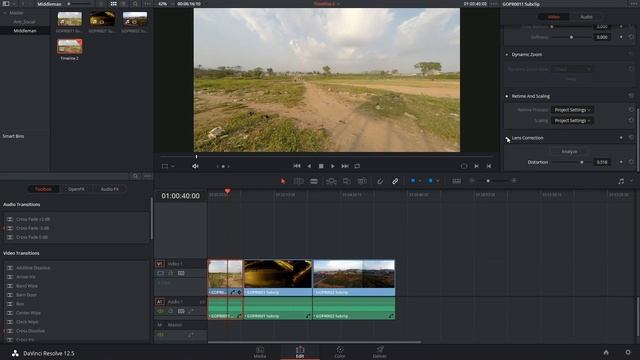Go to last clip icon in viewer
The height and width of the screenshot is (360, 640).
(x=489, y=166)
